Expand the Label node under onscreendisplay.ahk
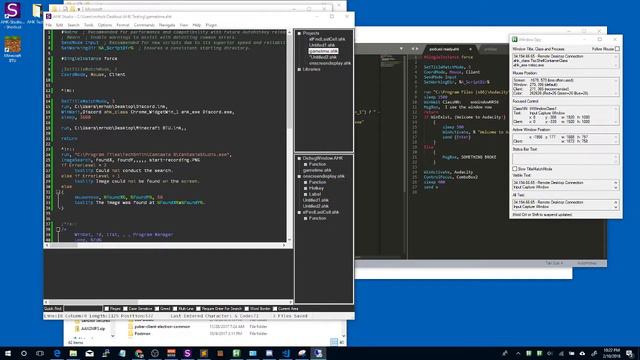This screenshot has width=640, height=360. pos(305,194)
